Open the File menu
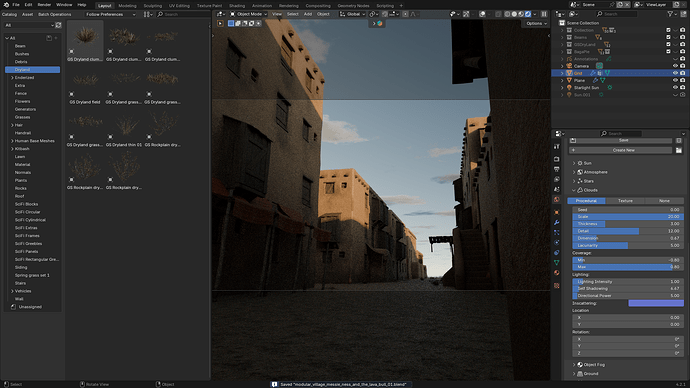Viewport: 690px width, 388px height. point(16,5)
